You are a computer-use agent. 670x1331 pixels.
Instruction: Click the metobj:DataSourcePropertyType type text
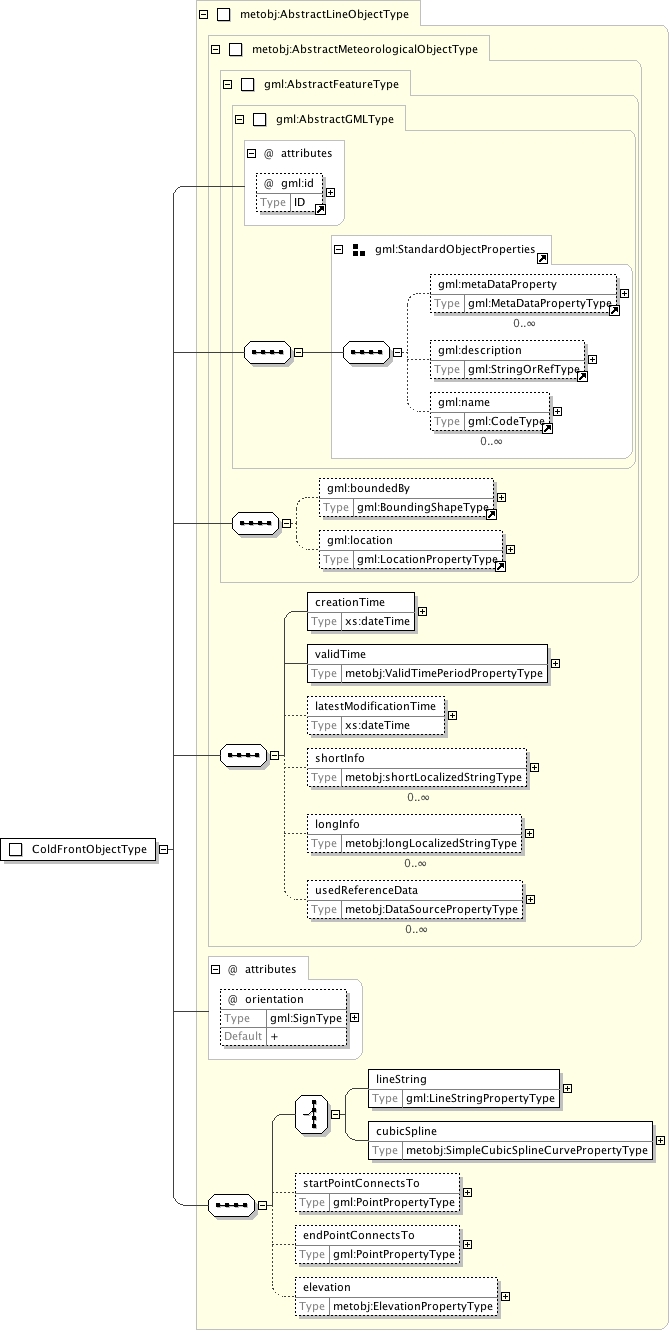coord(431,909)
